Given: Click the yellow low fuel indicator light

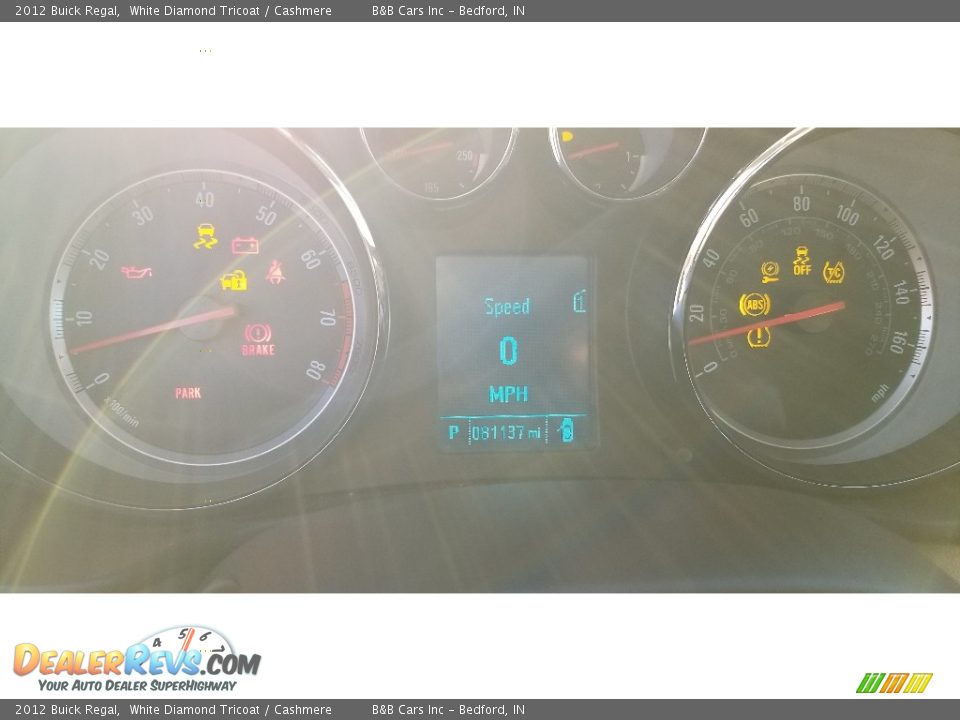Looking at the screenshot, I should [567, 136].
